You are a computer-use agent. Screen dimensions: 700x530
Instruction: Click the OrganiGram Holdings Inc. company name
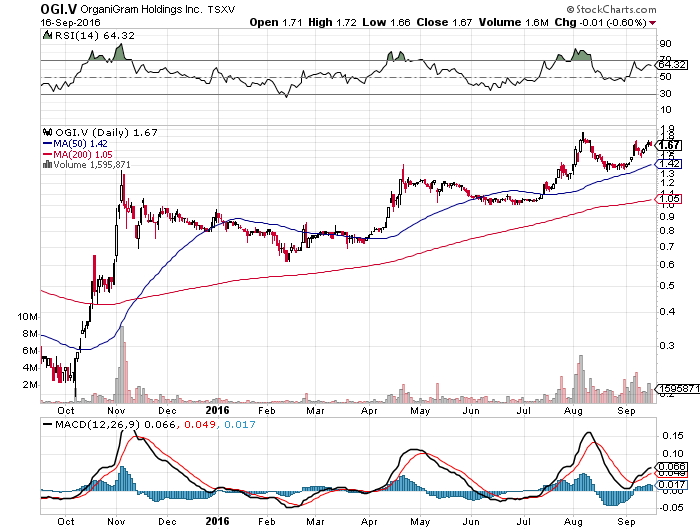[141, 9]
